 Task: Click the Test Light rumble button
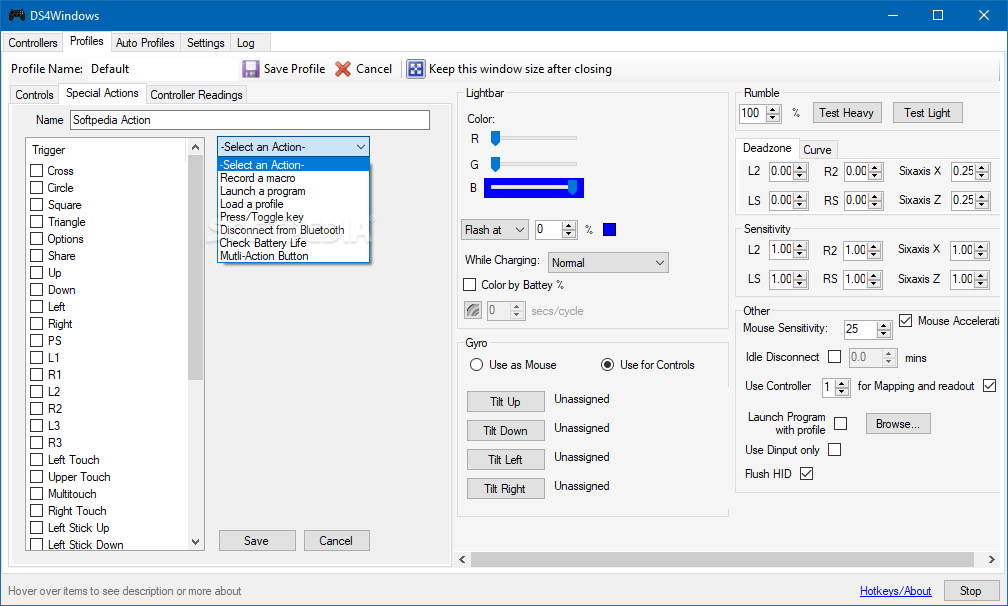(927, 112)
